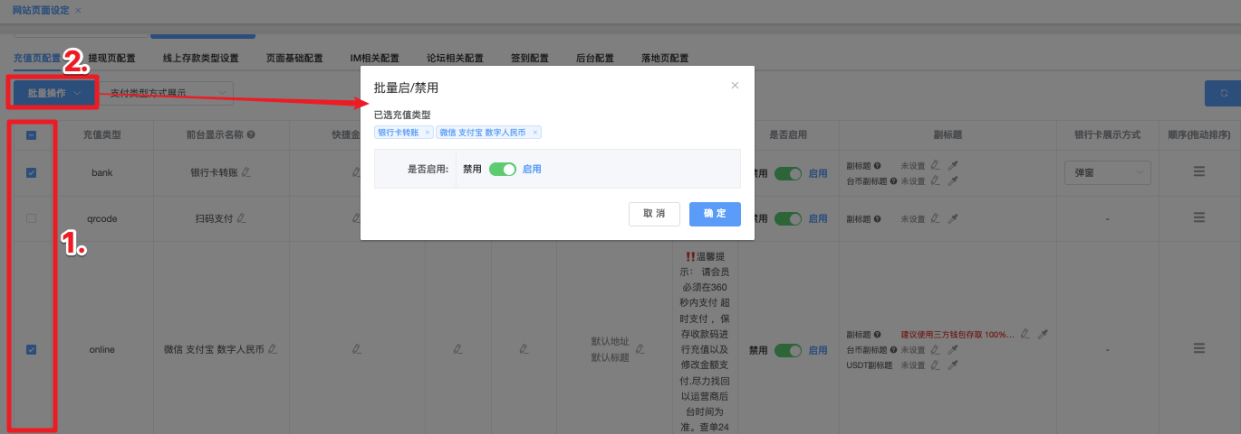
Task: Click the refresh icon button
Action: click(x=1223, y=93)
